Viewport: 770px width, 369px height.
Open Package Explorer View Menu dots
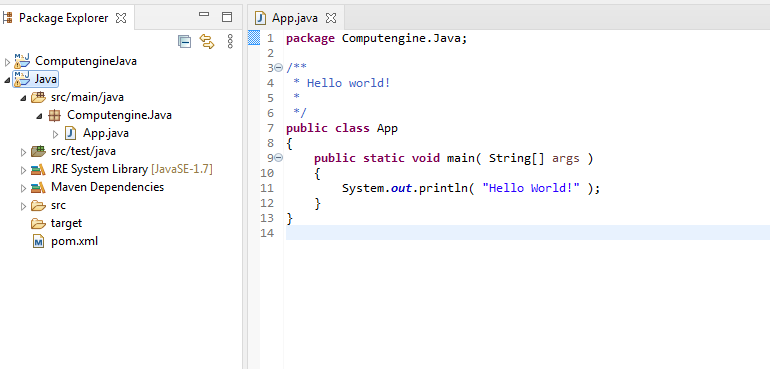[x=230, y=41]
